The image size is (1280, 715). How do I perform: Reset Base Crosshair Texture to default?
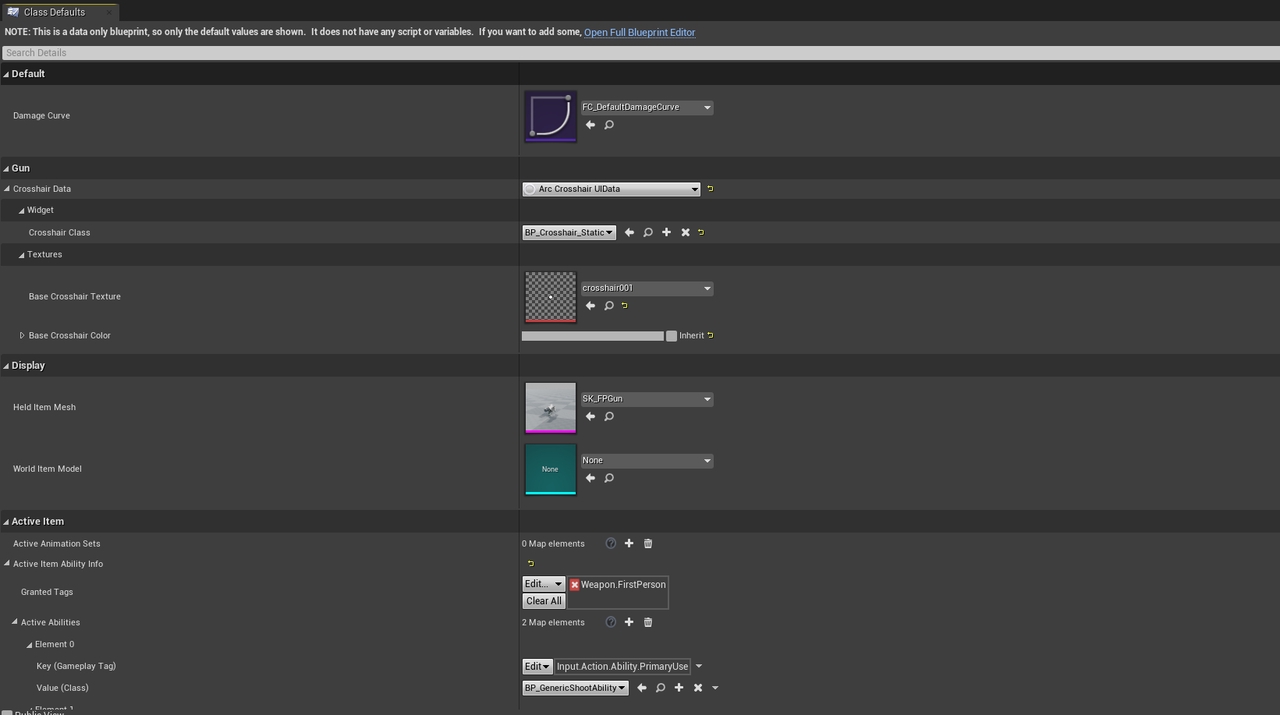pos(625,306)
